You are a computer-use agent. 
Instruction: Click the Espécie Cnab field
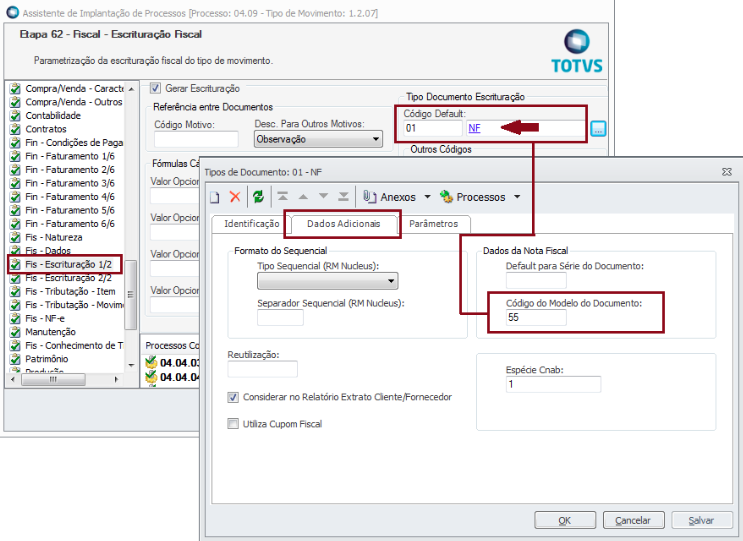coord(553,384)
